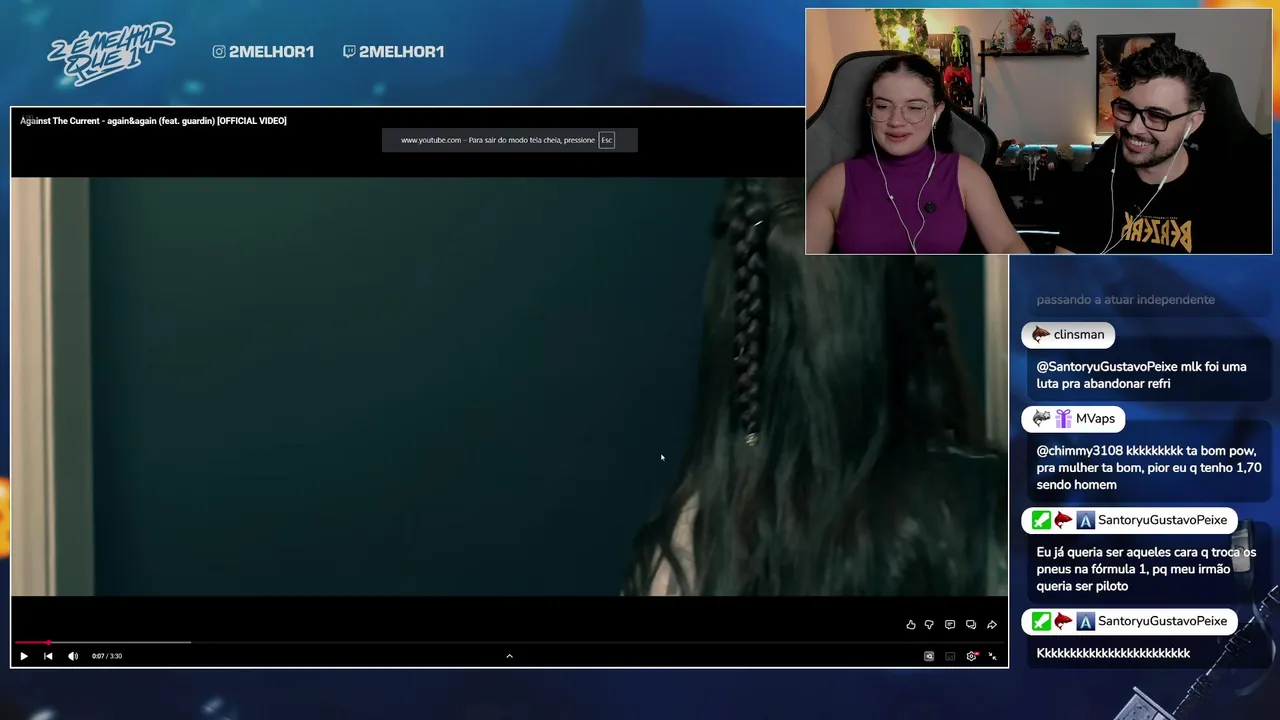1280x720 pixels.
Task: Click the badge icon beside clinsman
Action: pos(1041,335)
